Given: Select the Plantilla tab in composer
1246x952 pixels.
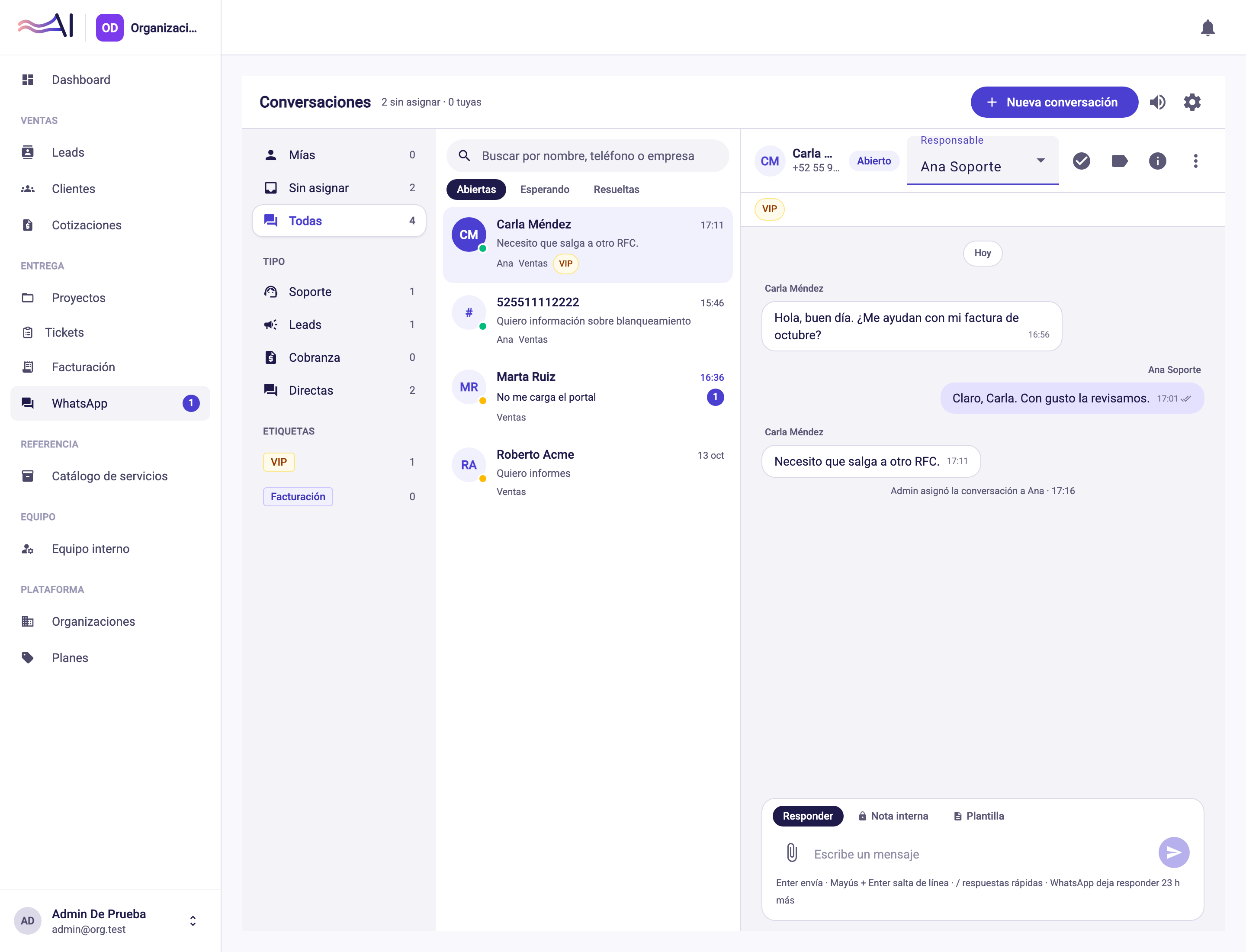Looking at the screenshot, I should coord(979,816).
